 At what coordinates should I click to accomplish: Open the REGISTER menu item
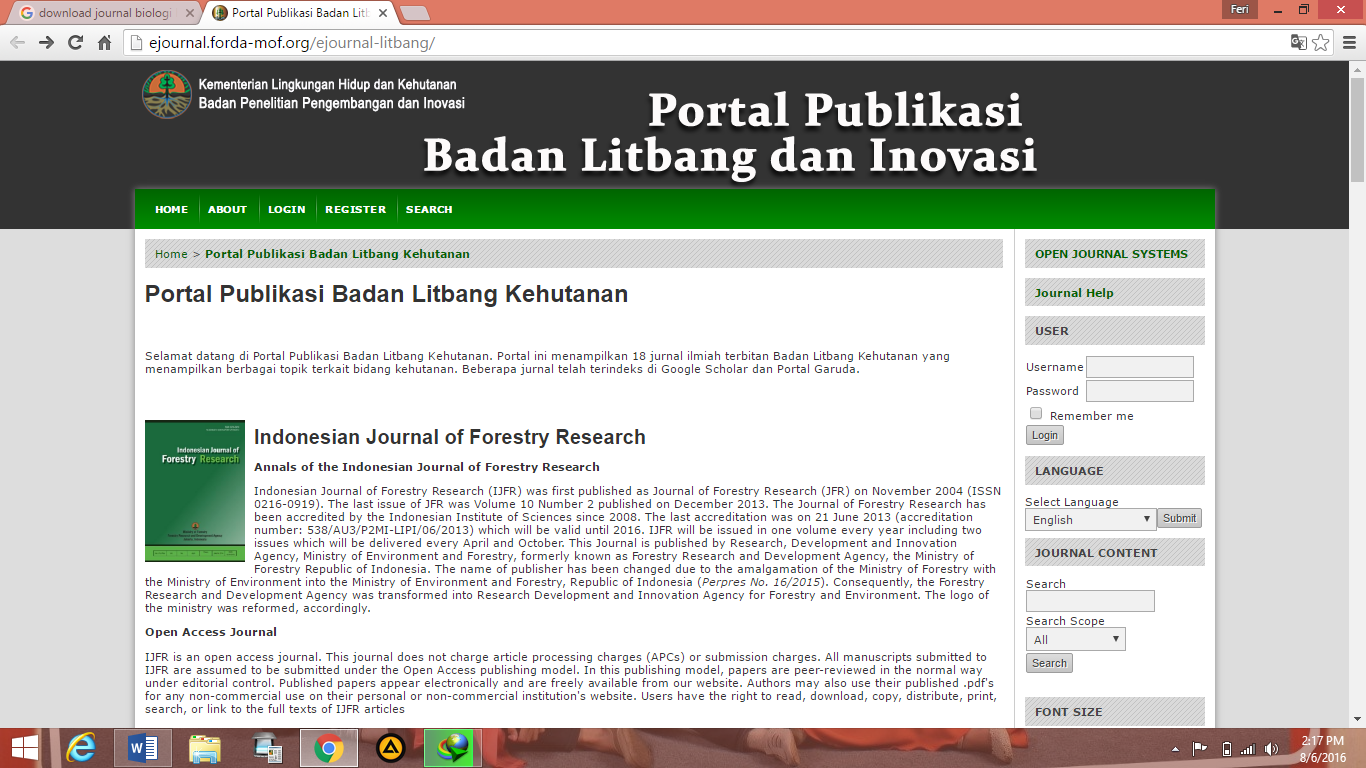point(355,209)
